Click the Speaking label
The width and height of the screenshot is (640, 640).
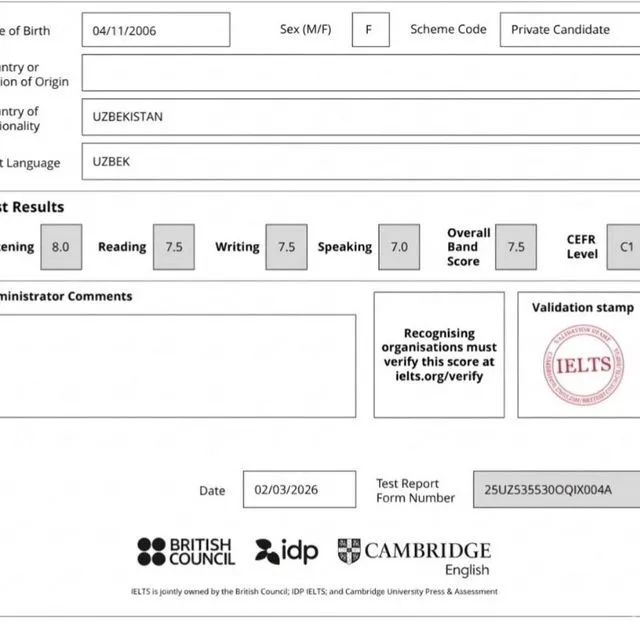point(344,247)
